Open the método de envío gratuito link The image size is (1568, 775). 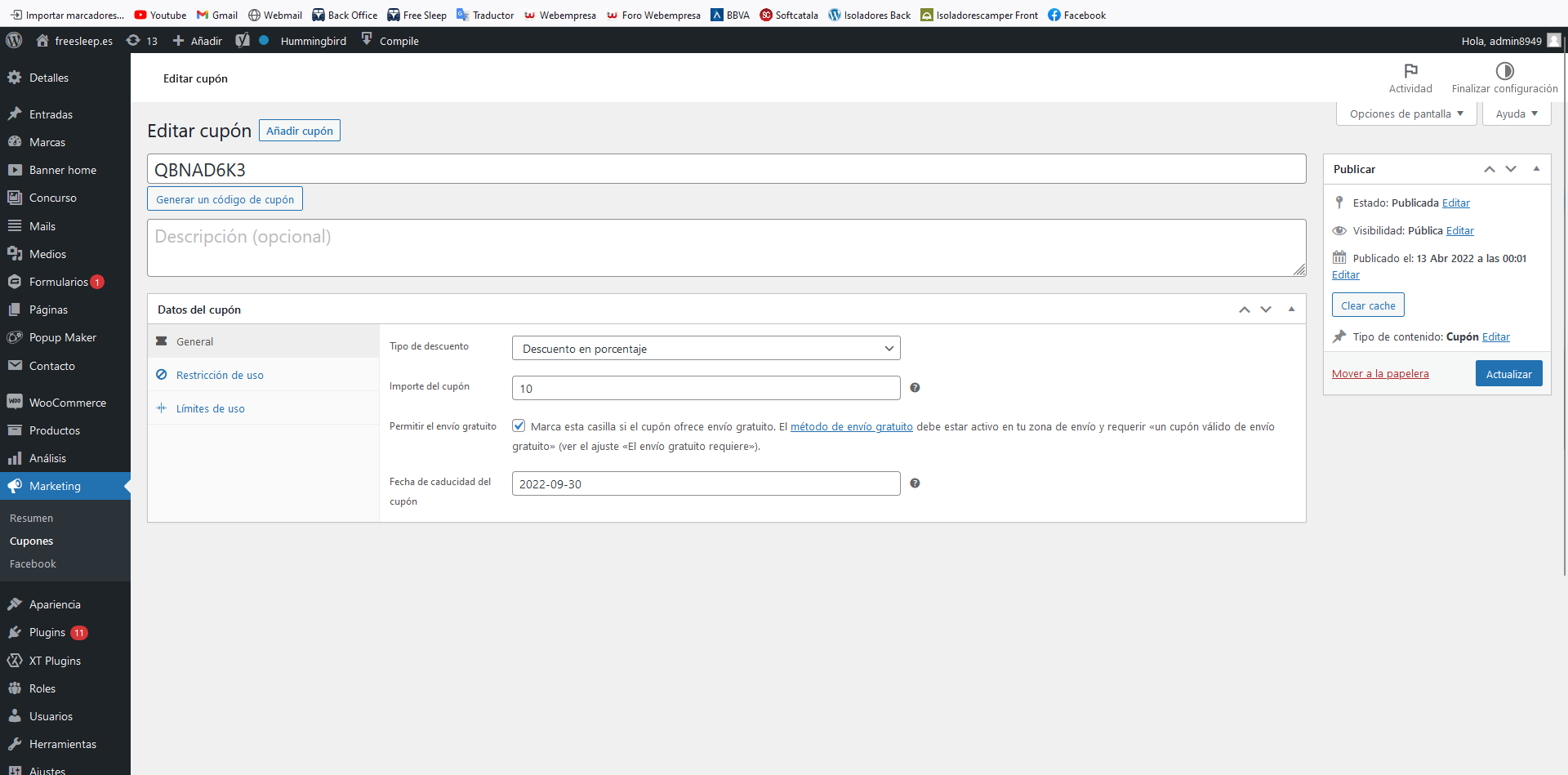point(851,426)
